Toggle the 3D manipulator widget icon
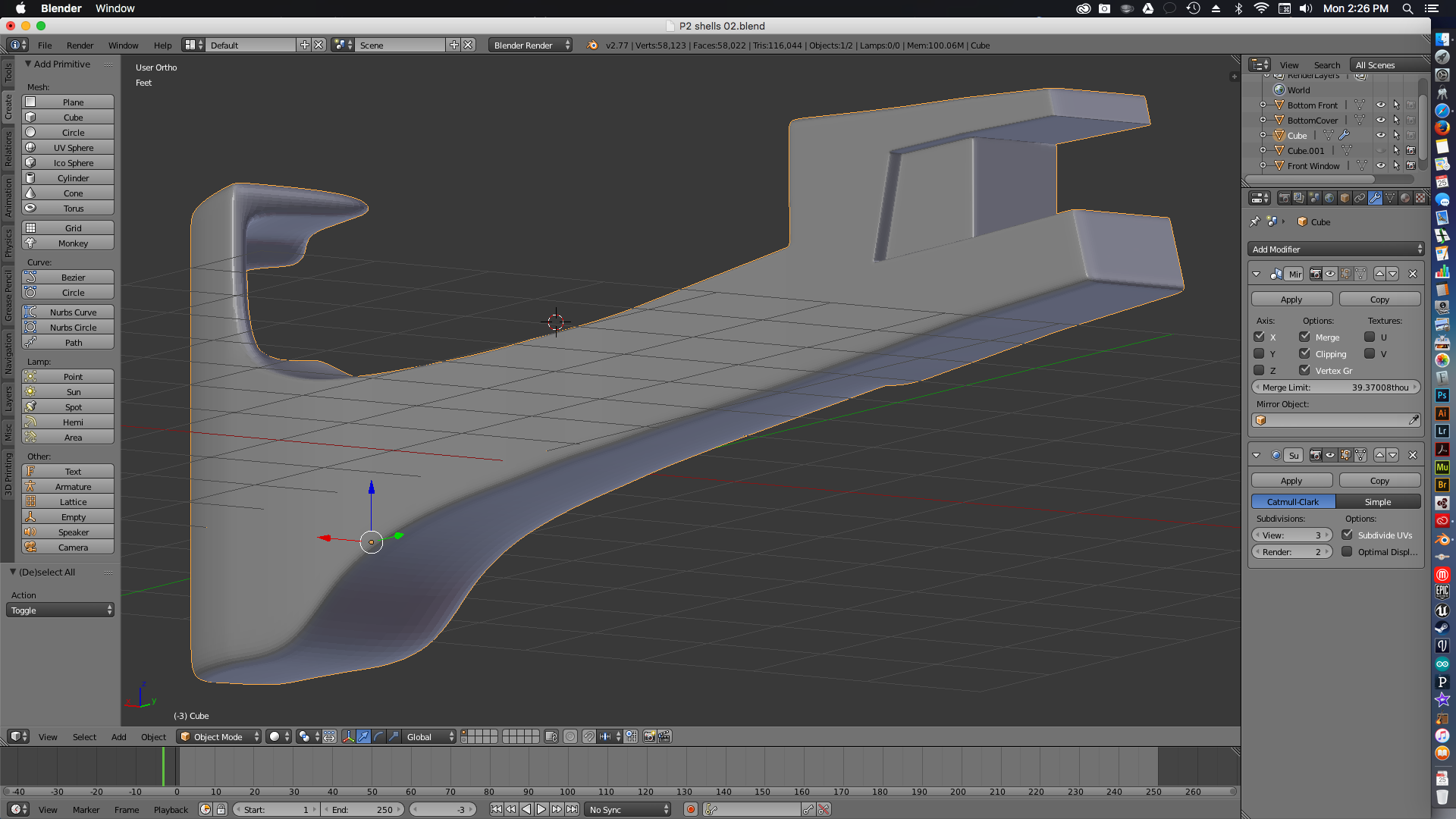Viewport: 1456px width, 819px height. tap(348, 736)
